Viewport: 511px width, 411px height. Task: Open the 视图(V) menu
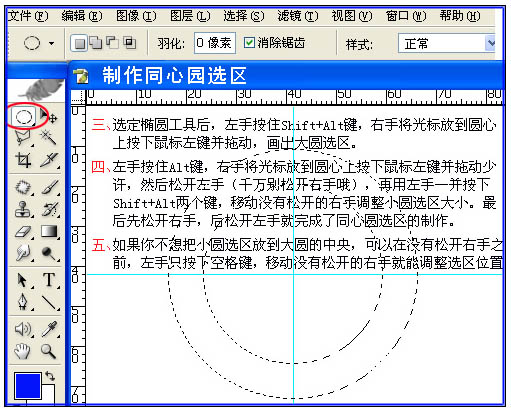(352, 16)
